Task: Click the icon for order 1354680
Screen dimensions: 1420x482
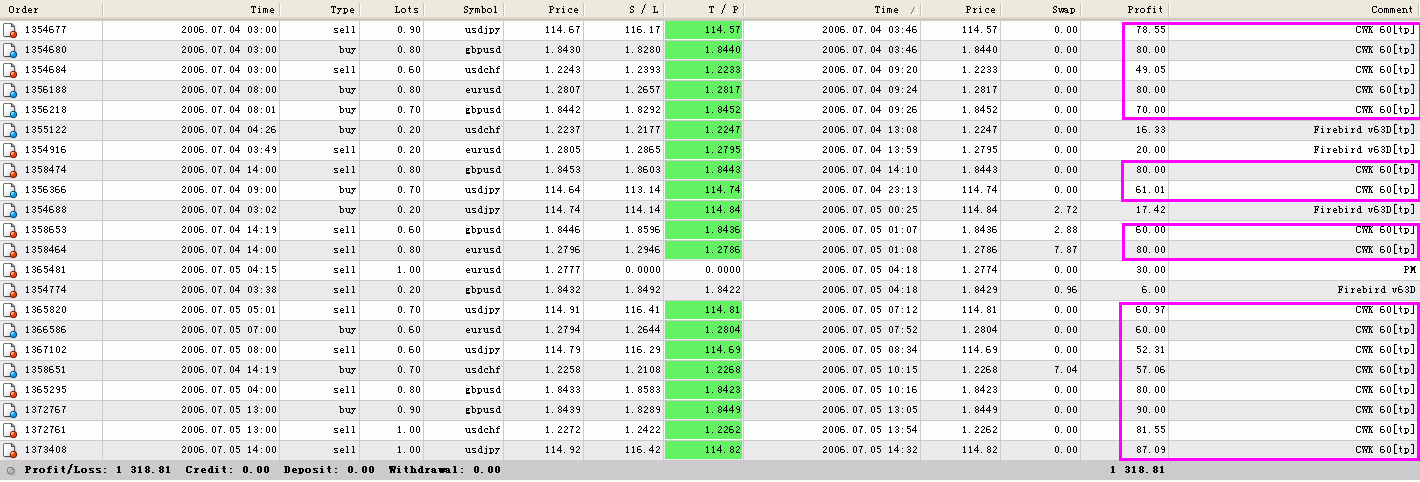Action: (10, 50)
